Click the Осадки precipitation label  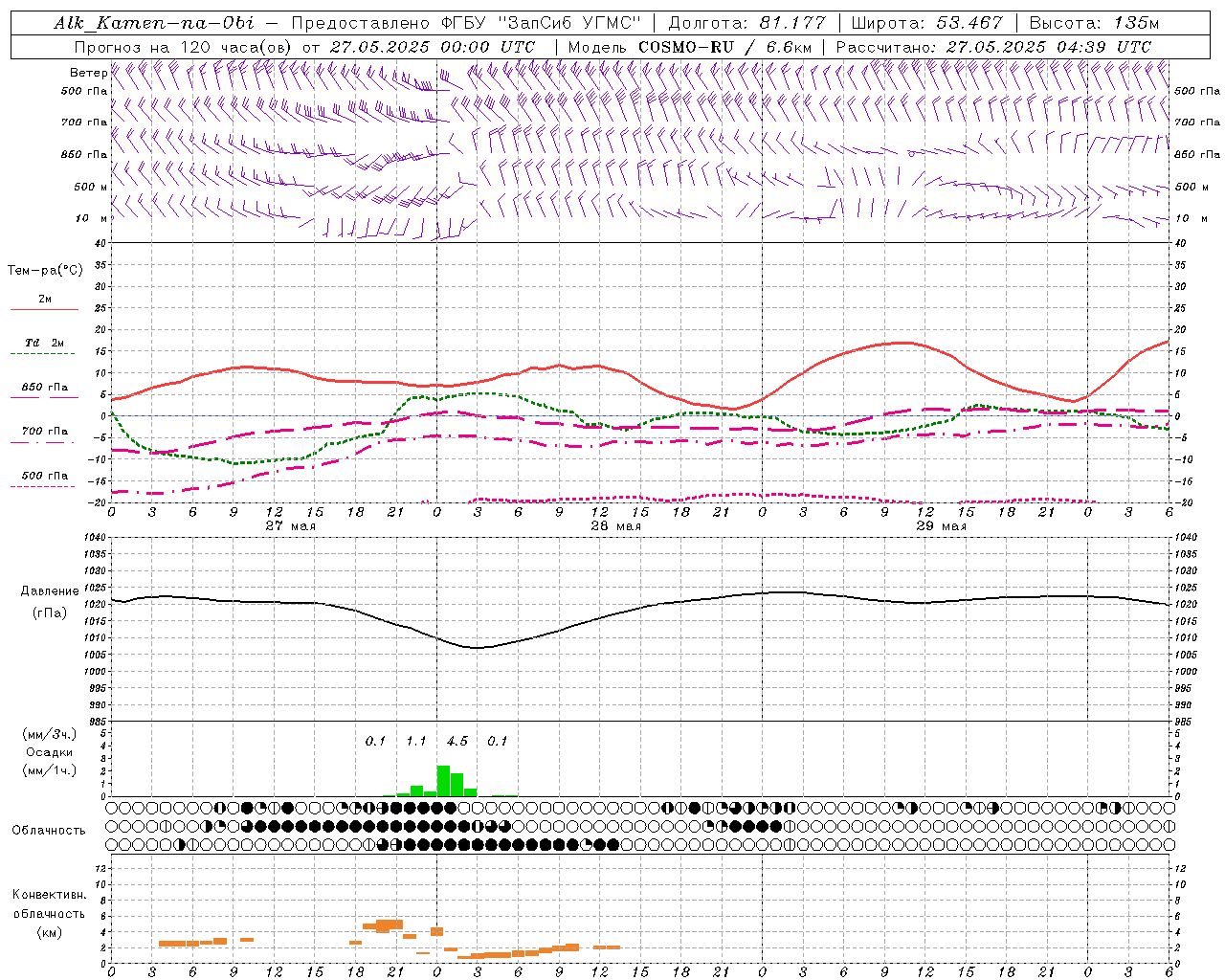point(49,752)
